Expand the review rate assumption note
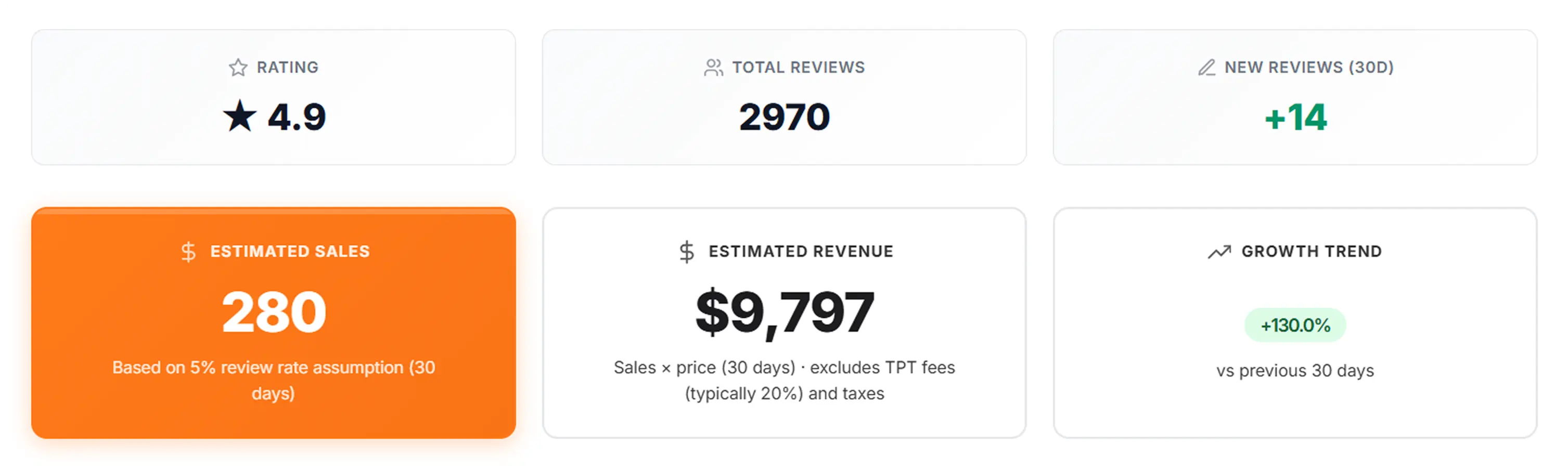 point(274,380)
